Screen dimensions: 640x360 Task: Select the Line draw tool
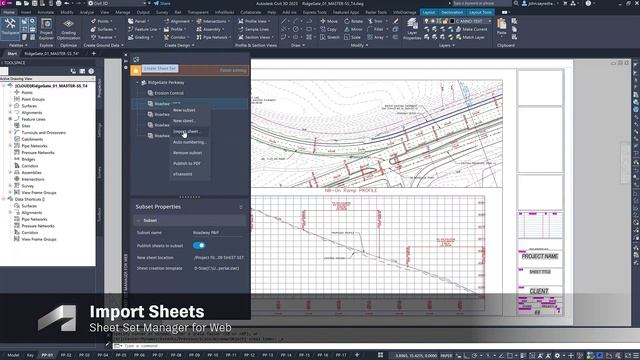coord(284,21)
